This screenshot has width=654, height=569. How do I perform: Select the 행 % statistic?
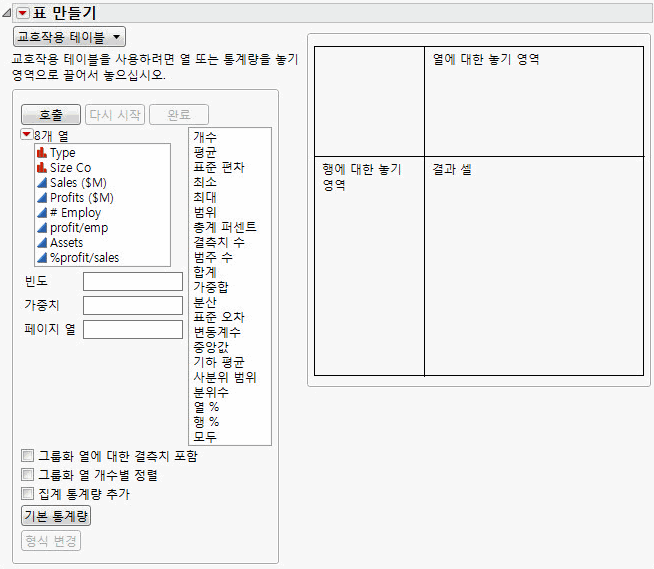coord(206,422)
